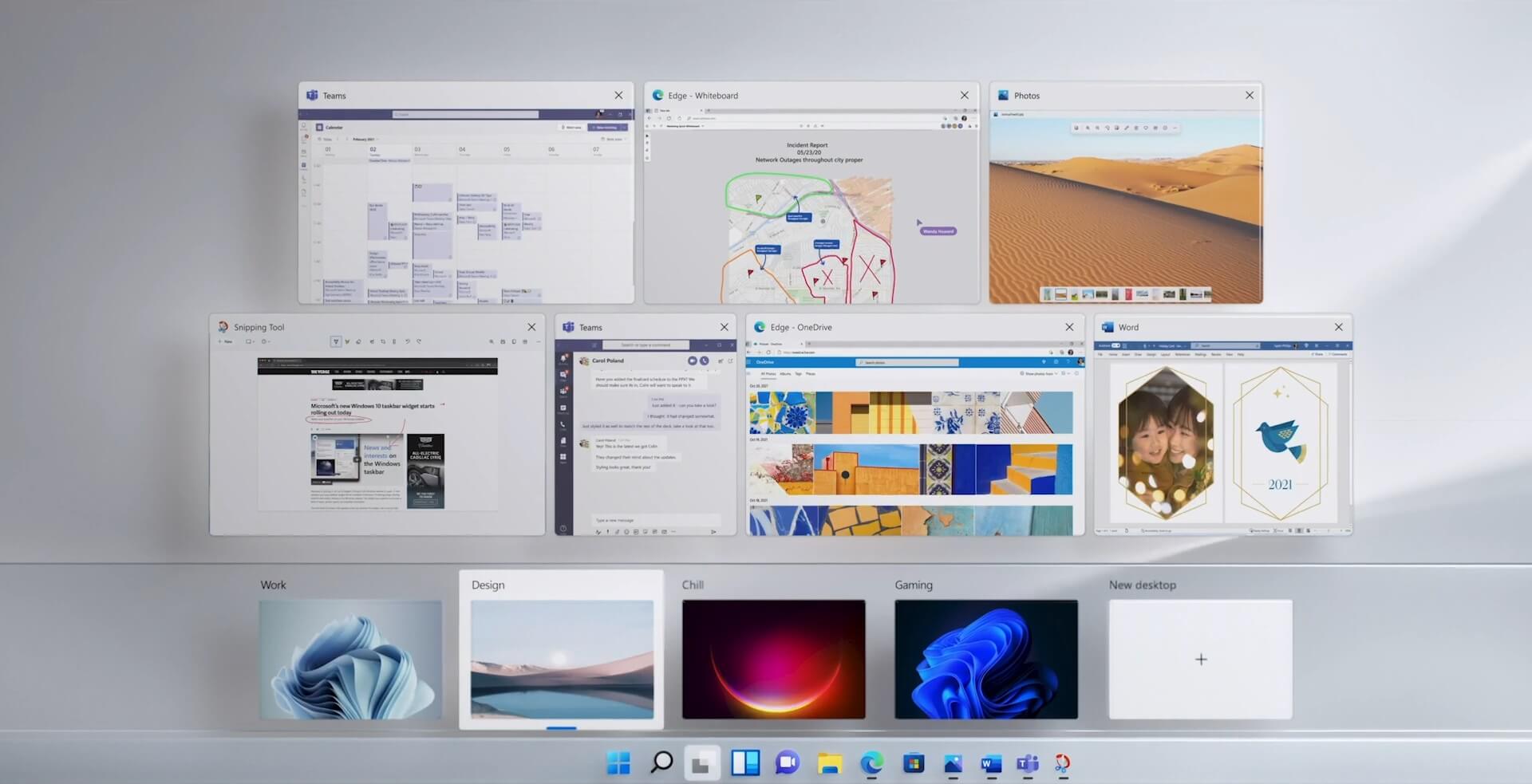Switch to the Gaming desktop
This screenshot has width=1532, height=784.
(x=986, y=660)
